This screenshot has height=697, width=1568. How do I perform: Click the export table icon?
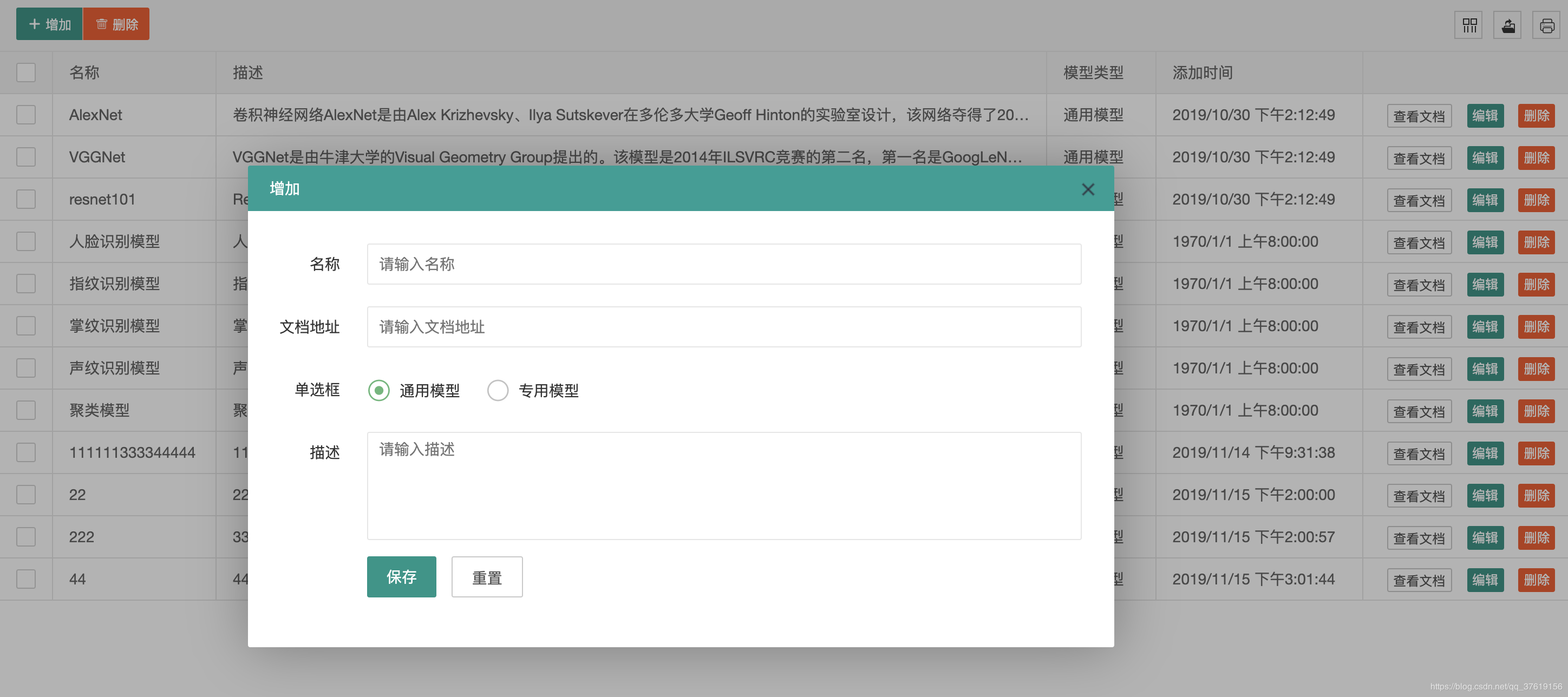pyautogui.click(x=1508, y=25)
